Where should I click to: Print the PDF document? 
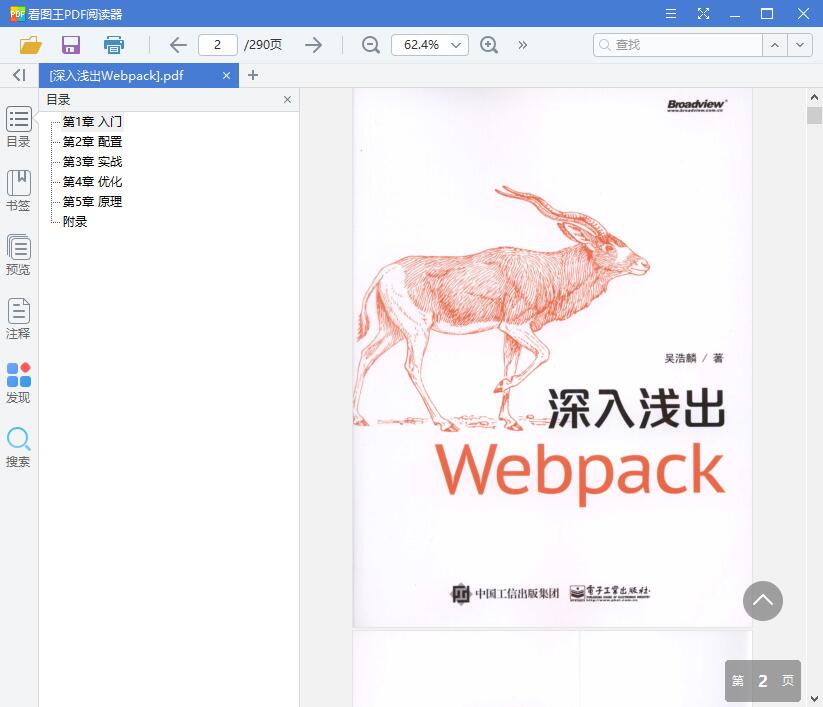(x=113, y=45)
